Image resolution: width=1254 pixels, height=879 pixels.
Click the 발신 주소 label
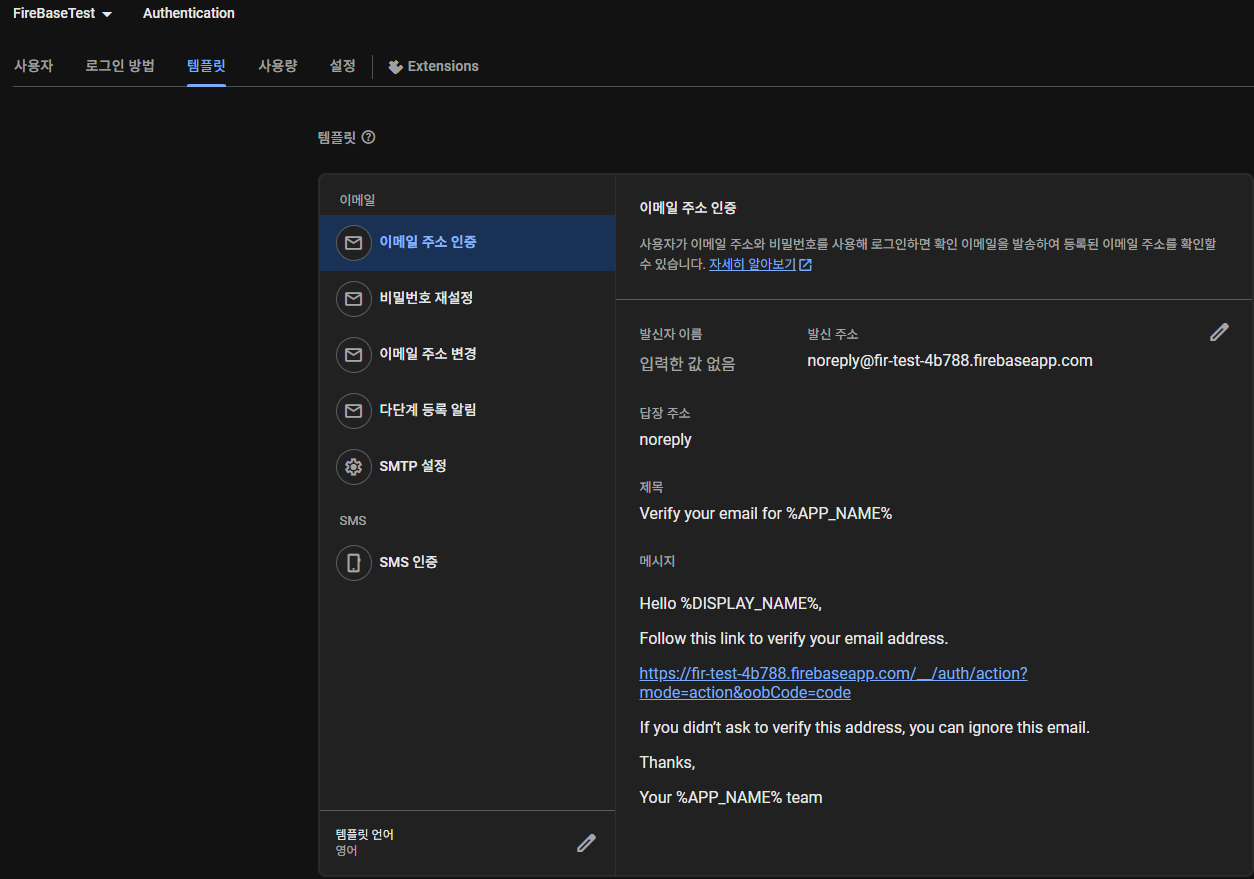point(833,334)
